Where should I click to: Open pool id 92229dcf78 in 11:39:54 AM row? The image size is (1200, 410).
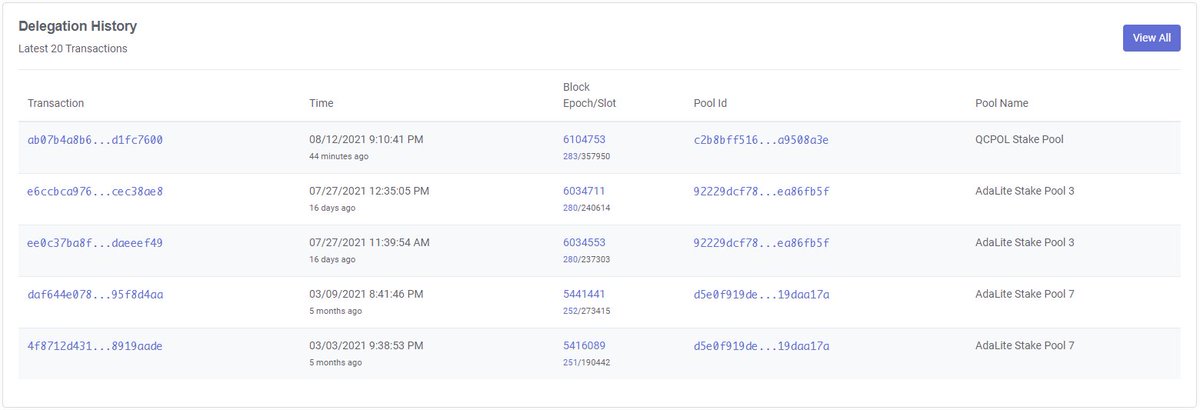(x=761, y=243)
